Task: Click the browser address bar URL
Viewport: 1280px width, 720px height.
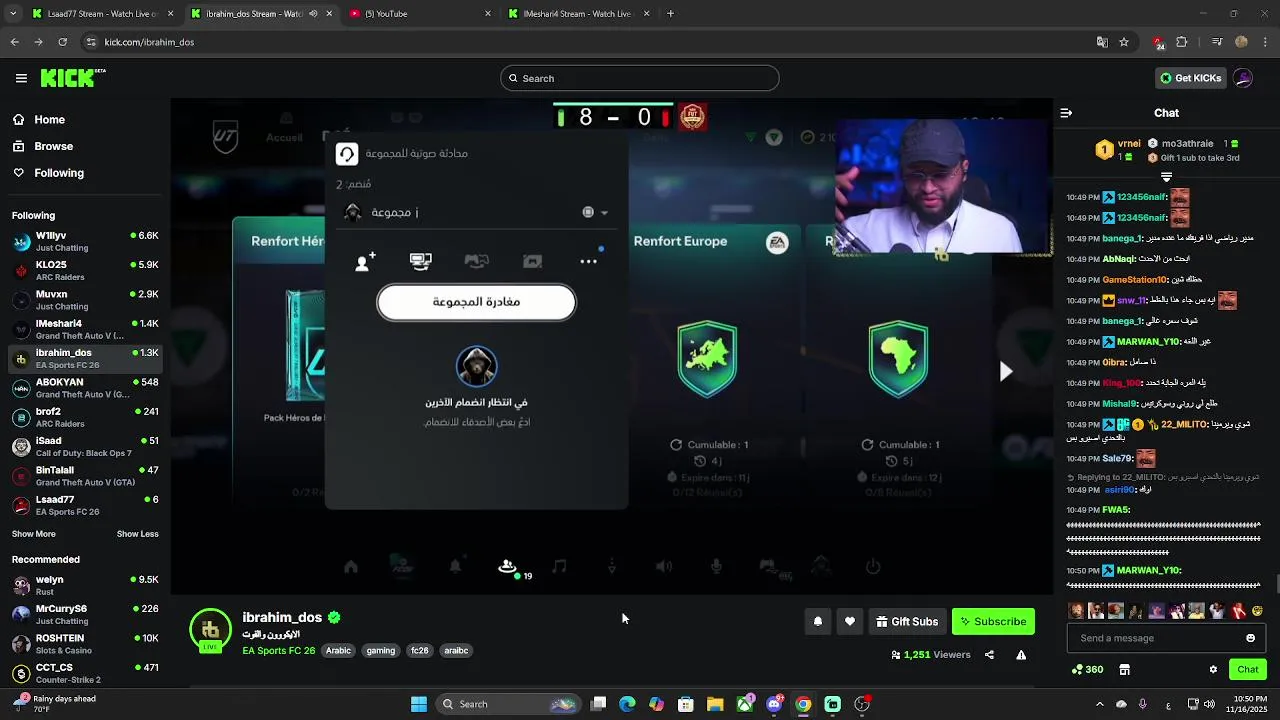Action: tap(149, 42)
